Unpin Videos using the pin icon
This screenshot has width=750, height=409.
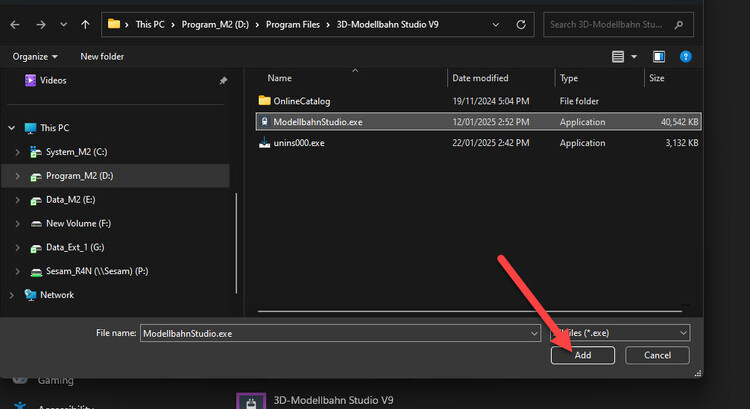[x=223, y=80]
